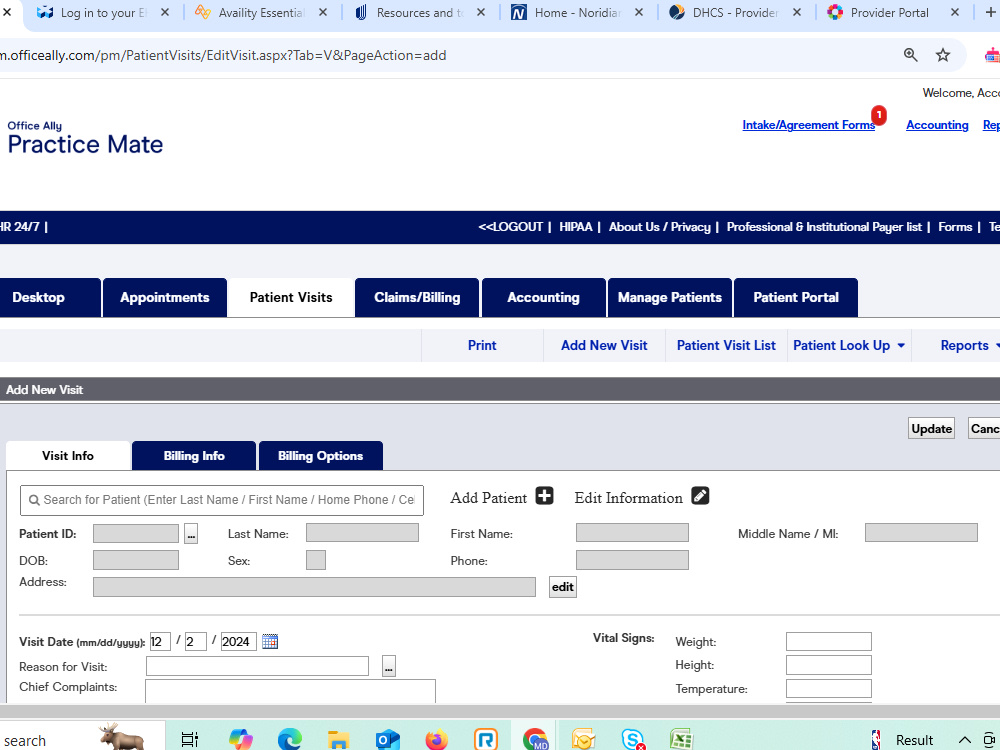Click the Visit Date month field
This screenshot has width=1000, height=750.
[x=160, y=642]
